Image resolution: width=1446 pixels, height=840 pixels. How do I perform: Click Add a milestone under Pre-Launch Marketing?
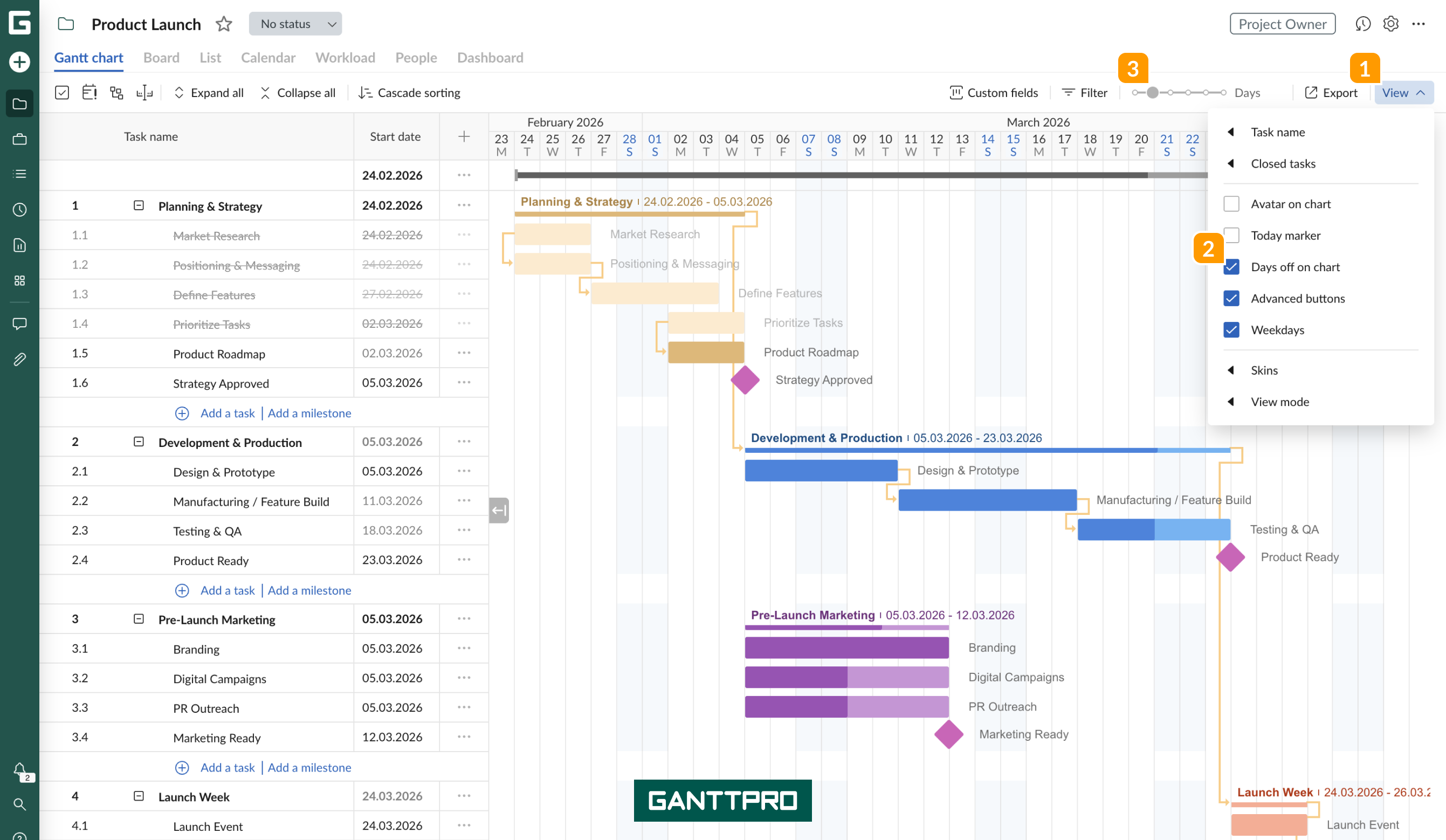pyautogui.click(x=309, y=767)
